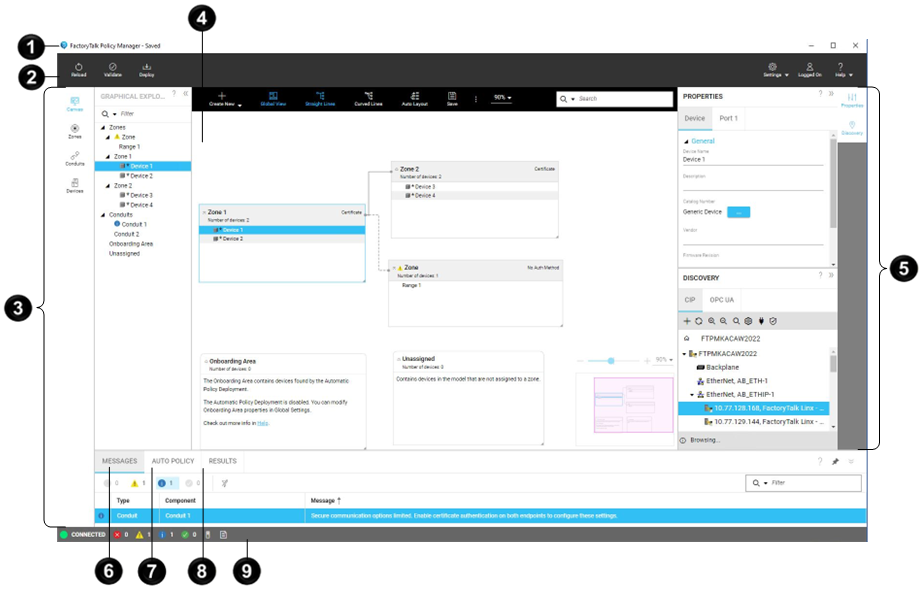This screenshot has width=922, height=589.
Task: Select Unassigned in the explorer tree
Action: pyautogui.click(x=124, y=254)
